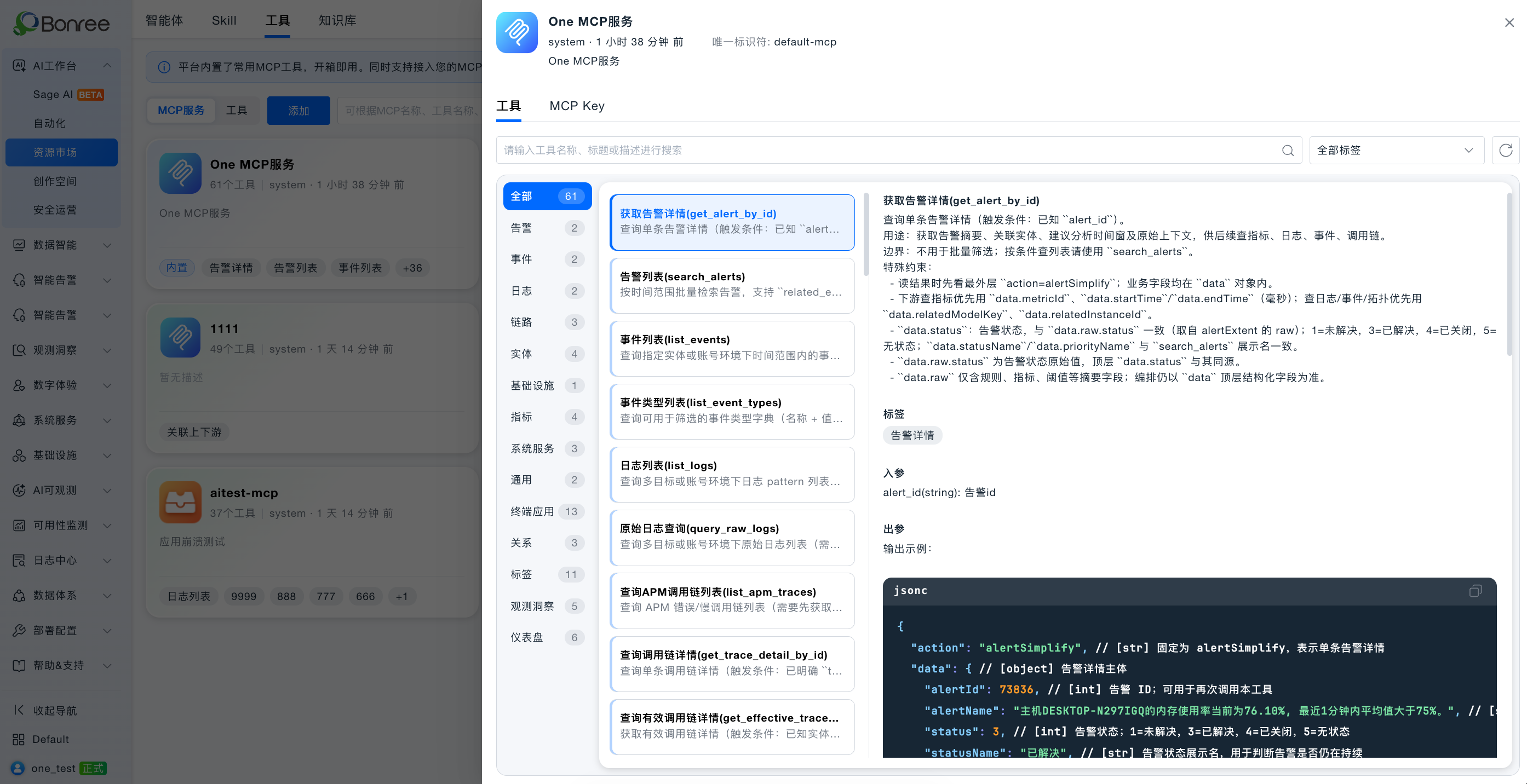Click the 基础设施 sidebar icon

click(x=19, y=455)
